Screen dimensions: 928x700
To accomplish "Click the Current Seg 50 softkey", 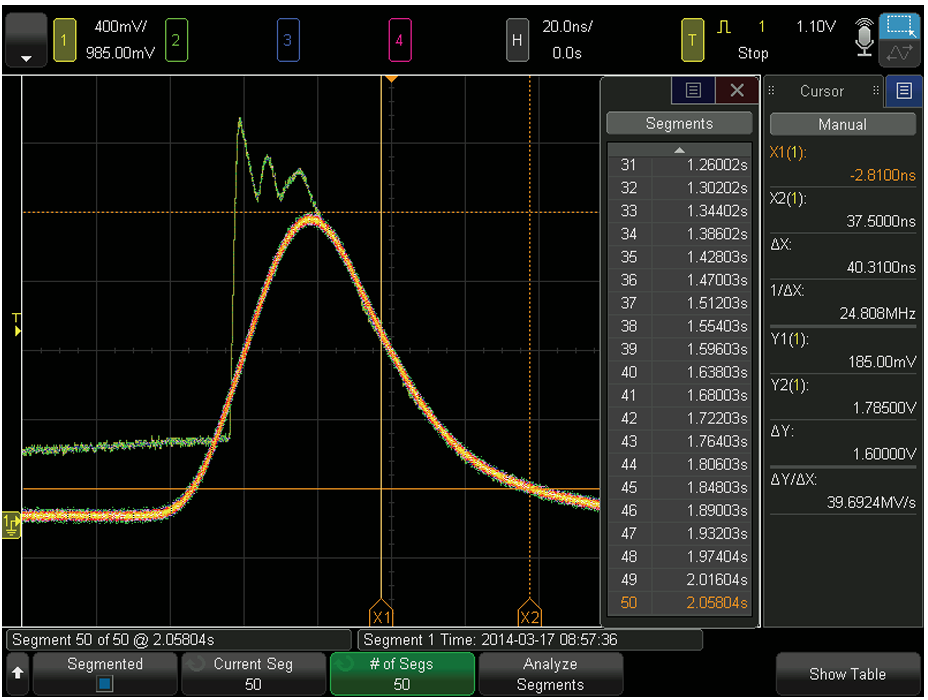I will 253,673.
